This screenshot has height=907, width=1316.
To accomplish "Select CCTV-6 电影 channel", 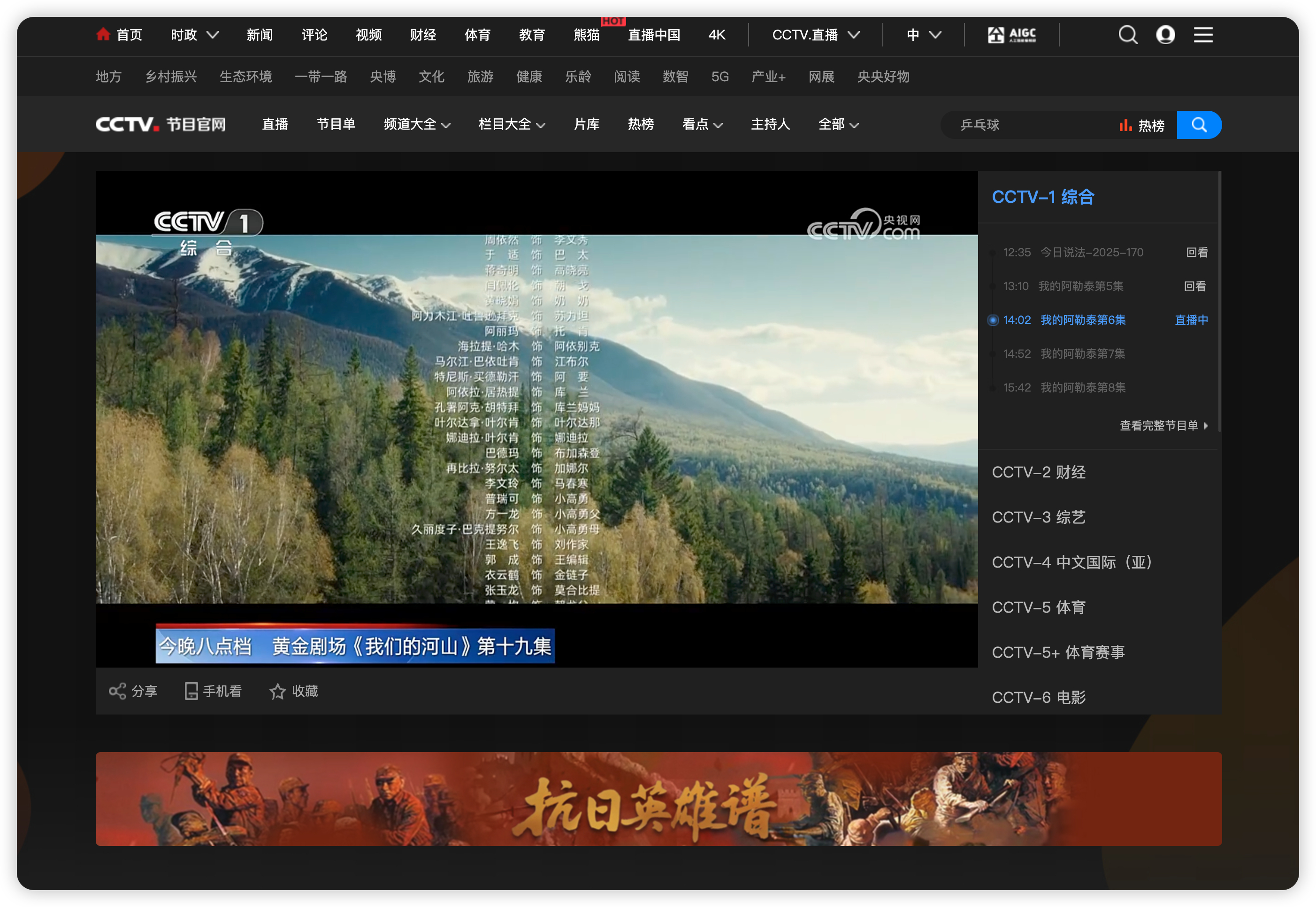I will pos(1038,697).
